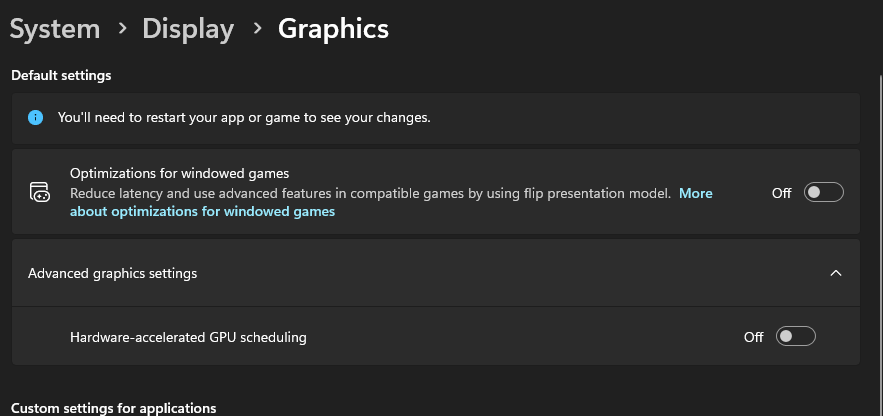Click the Off label beside GPU scheduling toggle
Image resolution: width=883 pixels, height=416 pixels.
point(753,337)
